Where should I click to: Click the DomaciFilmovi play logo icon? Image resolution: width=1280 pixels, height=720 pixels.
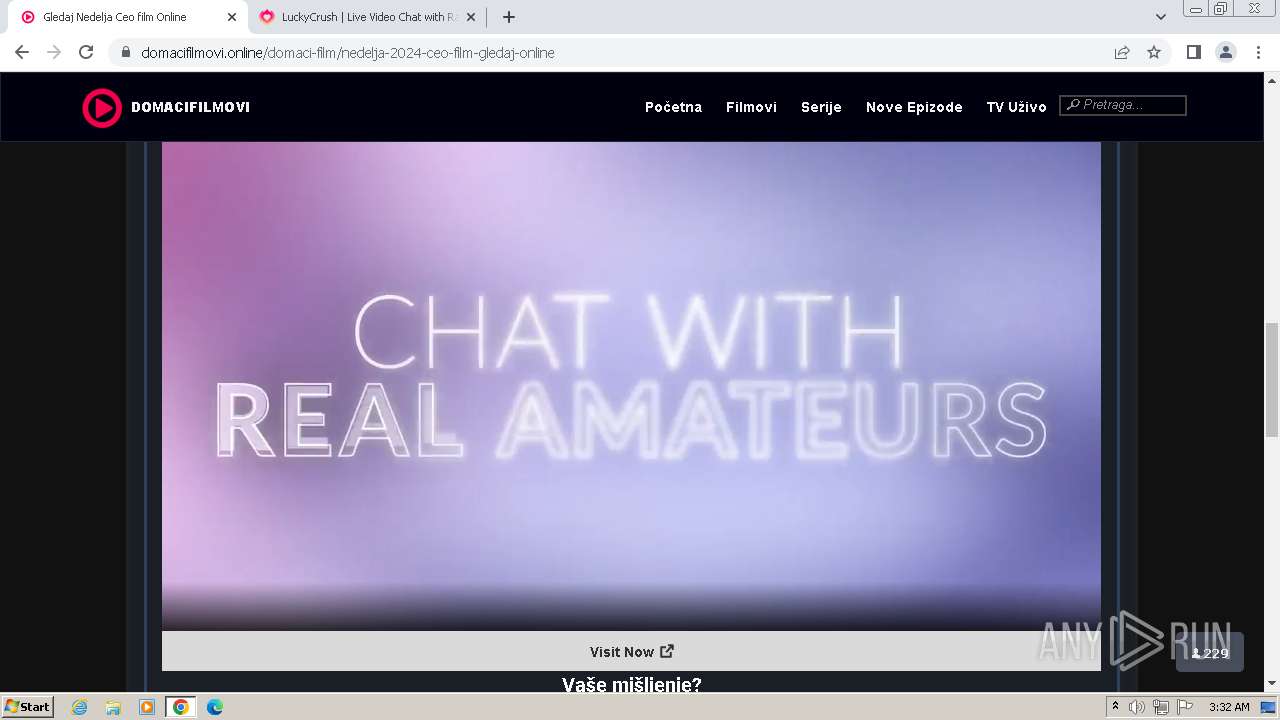pos(102,107)
